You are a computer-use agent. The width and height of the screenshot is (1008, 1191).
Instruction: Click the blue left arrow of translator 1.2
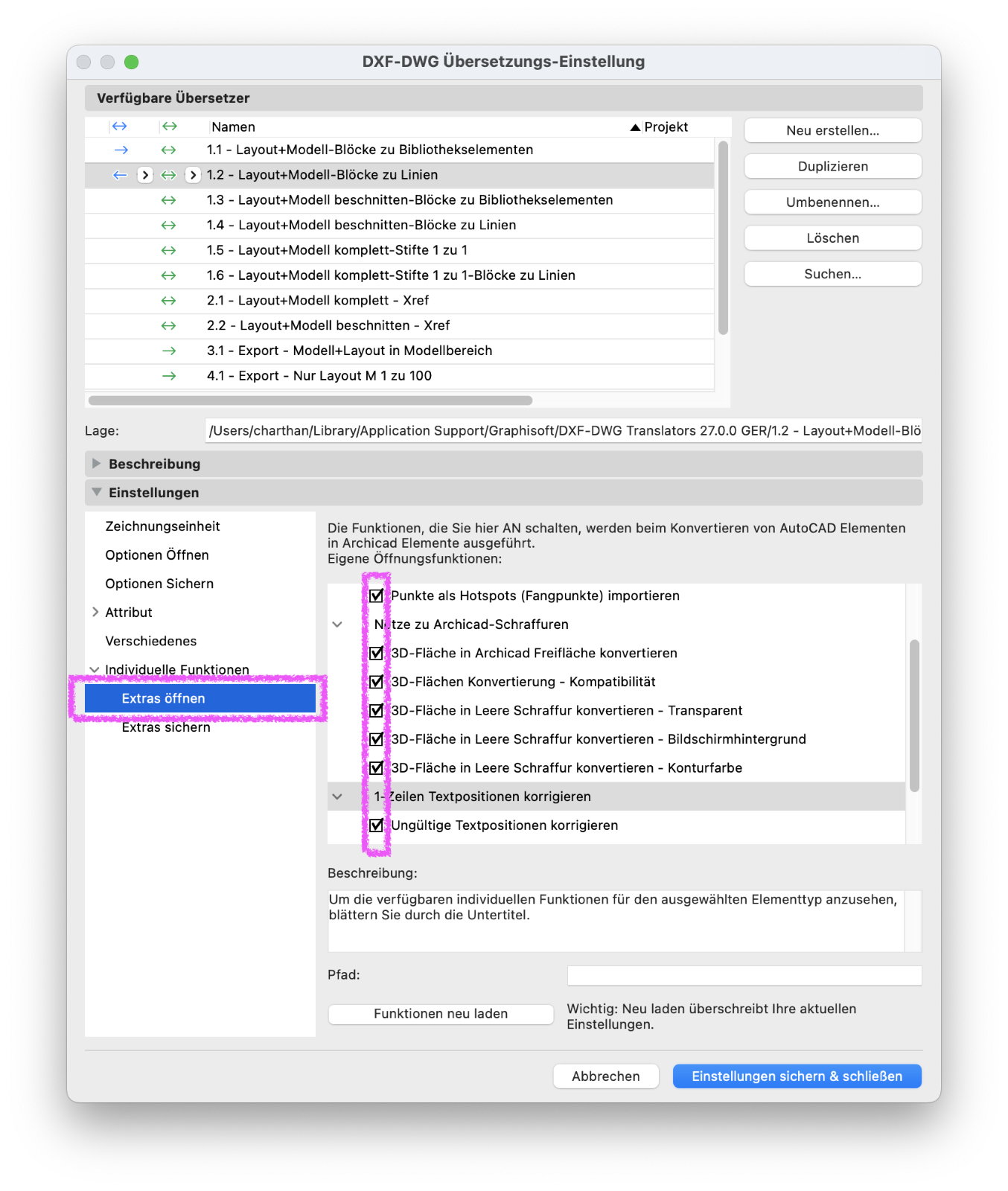click(120, 175)
